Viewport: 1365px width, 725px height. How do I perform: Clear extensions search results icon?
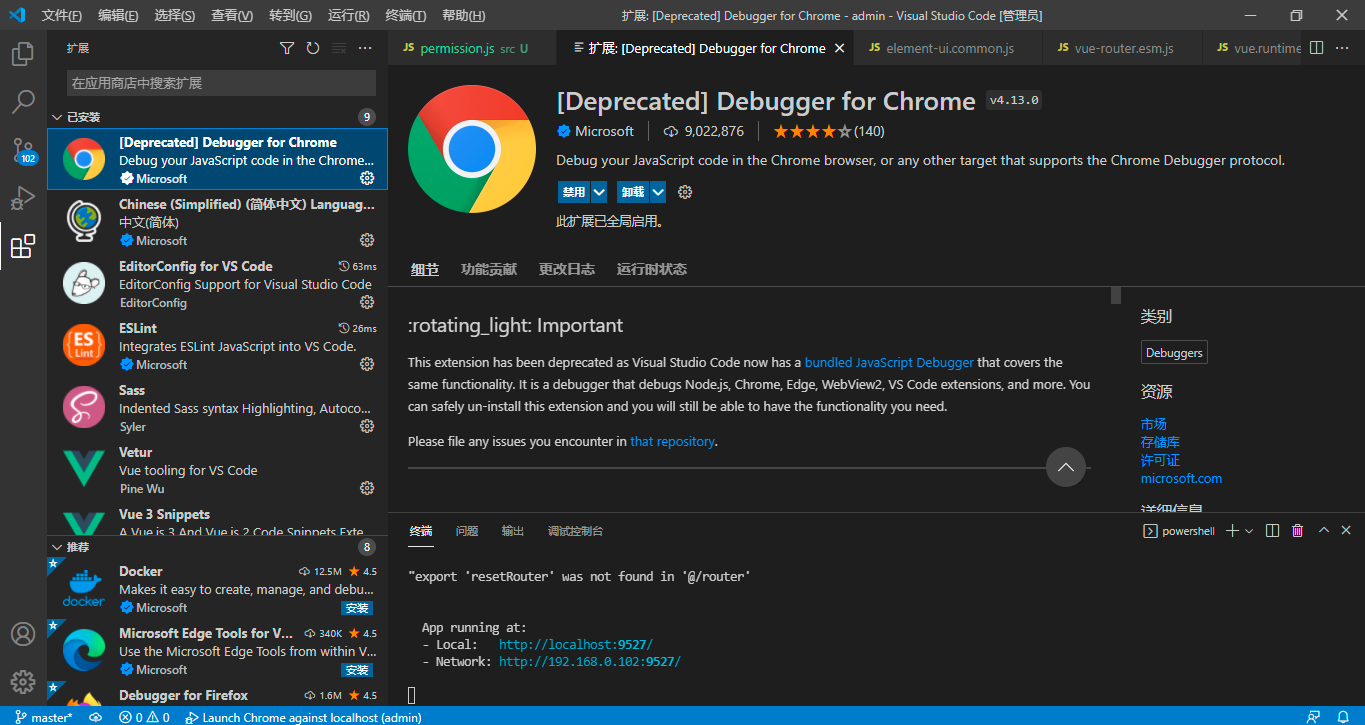click(x=339, y=48)
